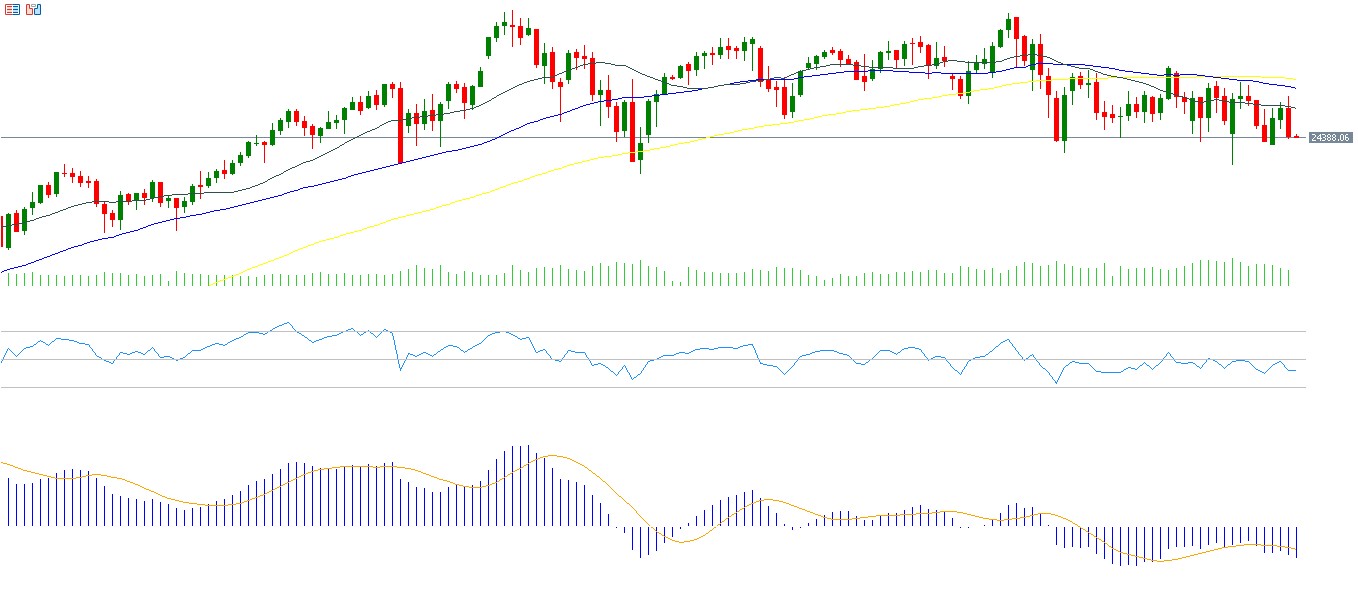Click the left start of the yellow average line
The image size is (1358, 595).
[212, 284]
